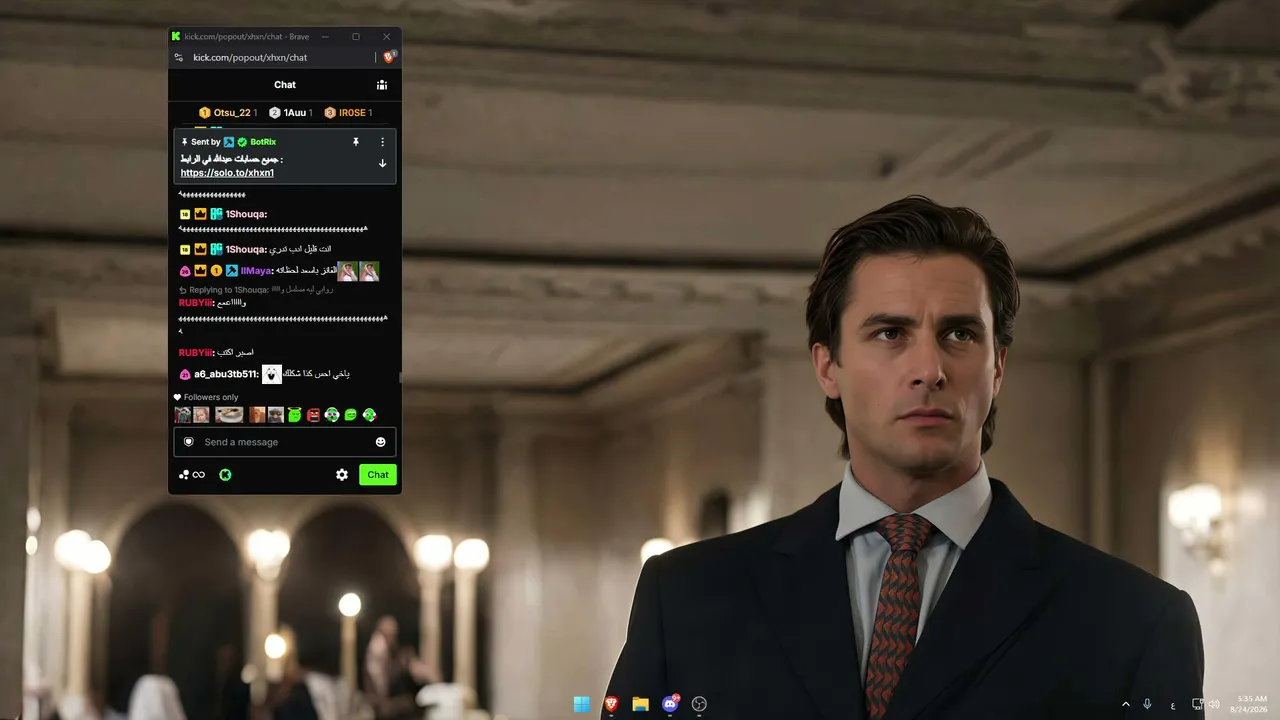Switch the Arabic input language indicator
The height and width of the screenshot is (720, 1280).
click(1173, 705)
